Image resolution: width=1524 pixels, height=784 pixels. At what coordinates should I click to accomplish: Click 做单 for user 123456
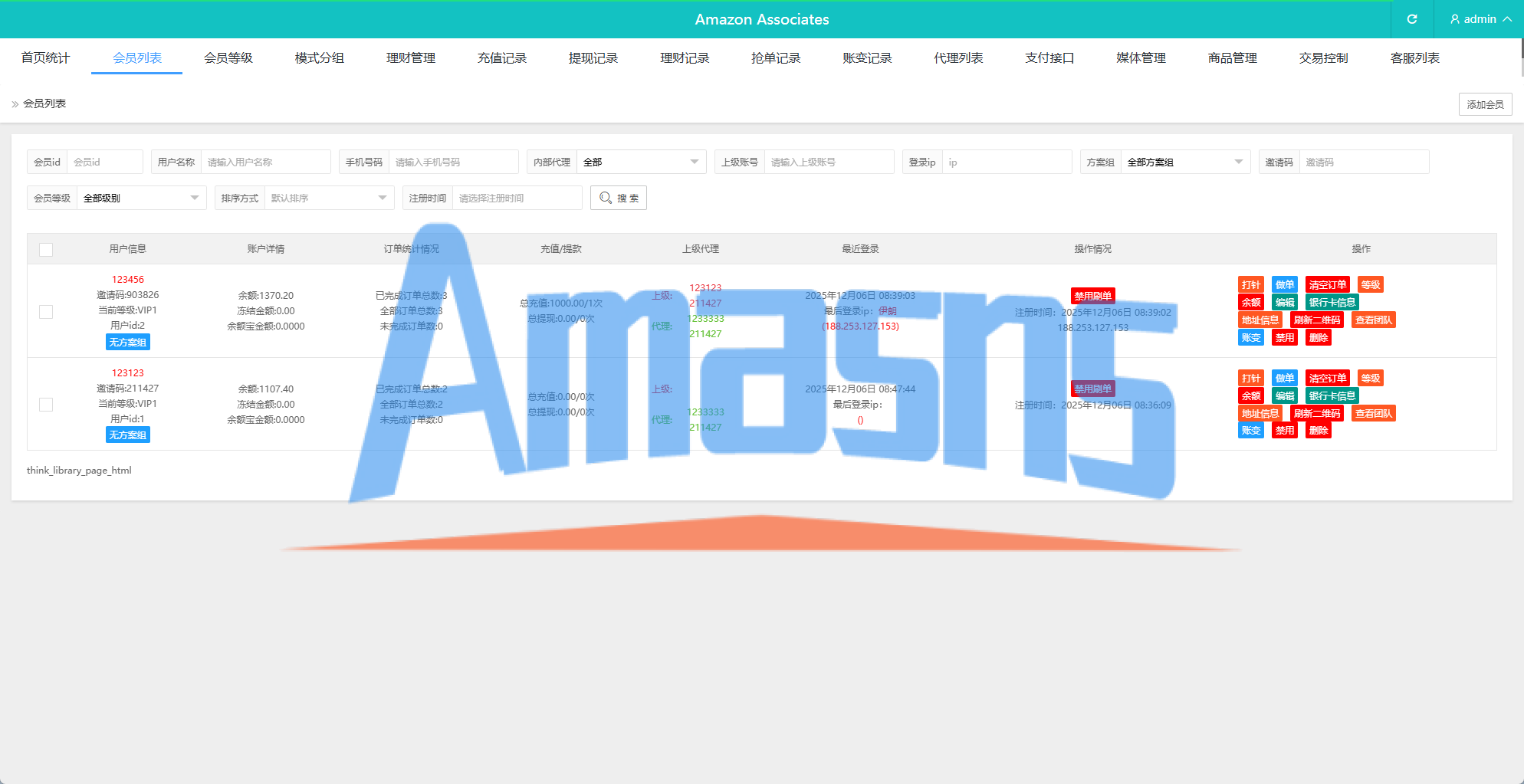click(x=1285, y=285)
